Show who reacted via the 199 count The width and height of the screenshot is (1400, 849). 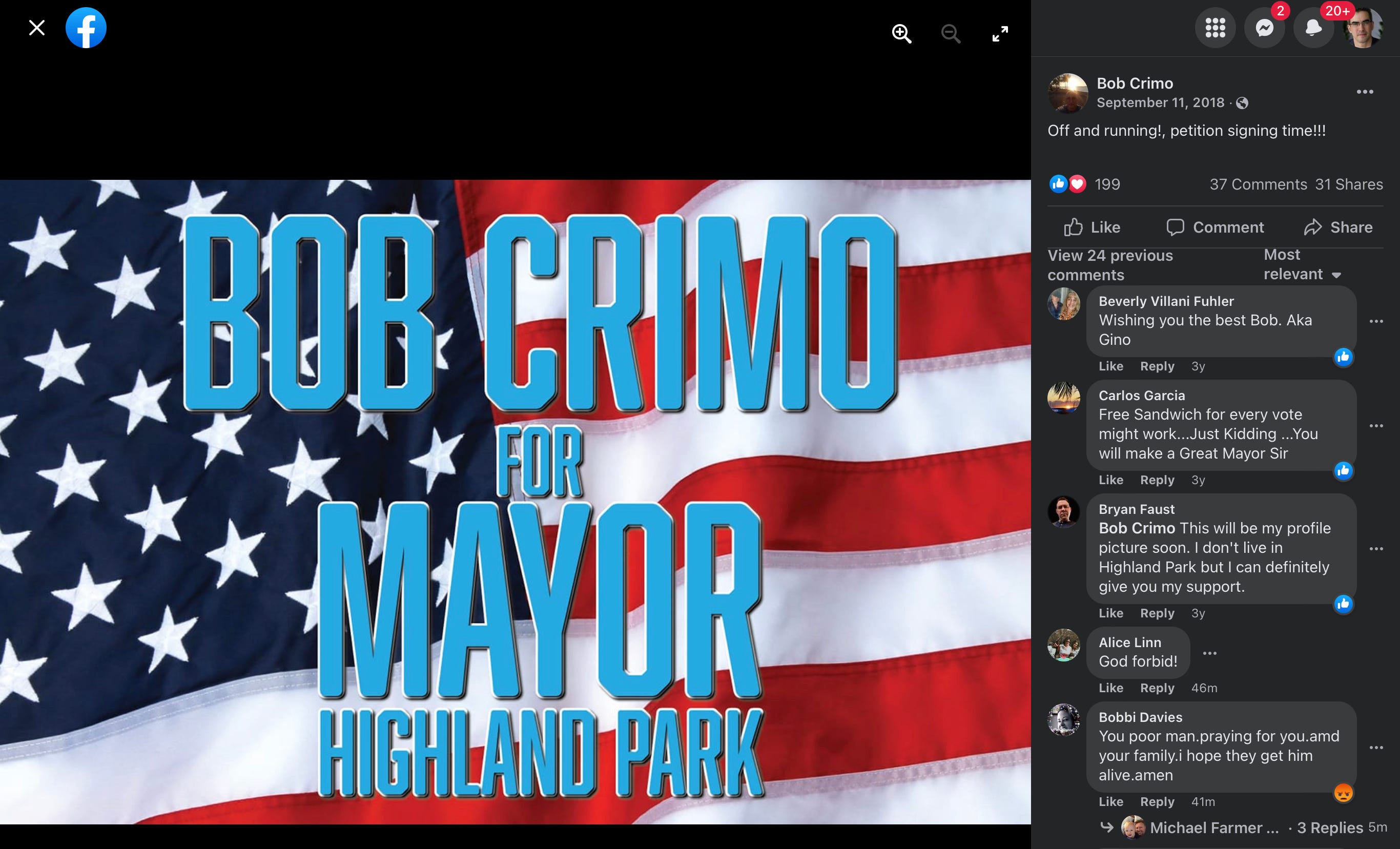[x=1107, y=184]
